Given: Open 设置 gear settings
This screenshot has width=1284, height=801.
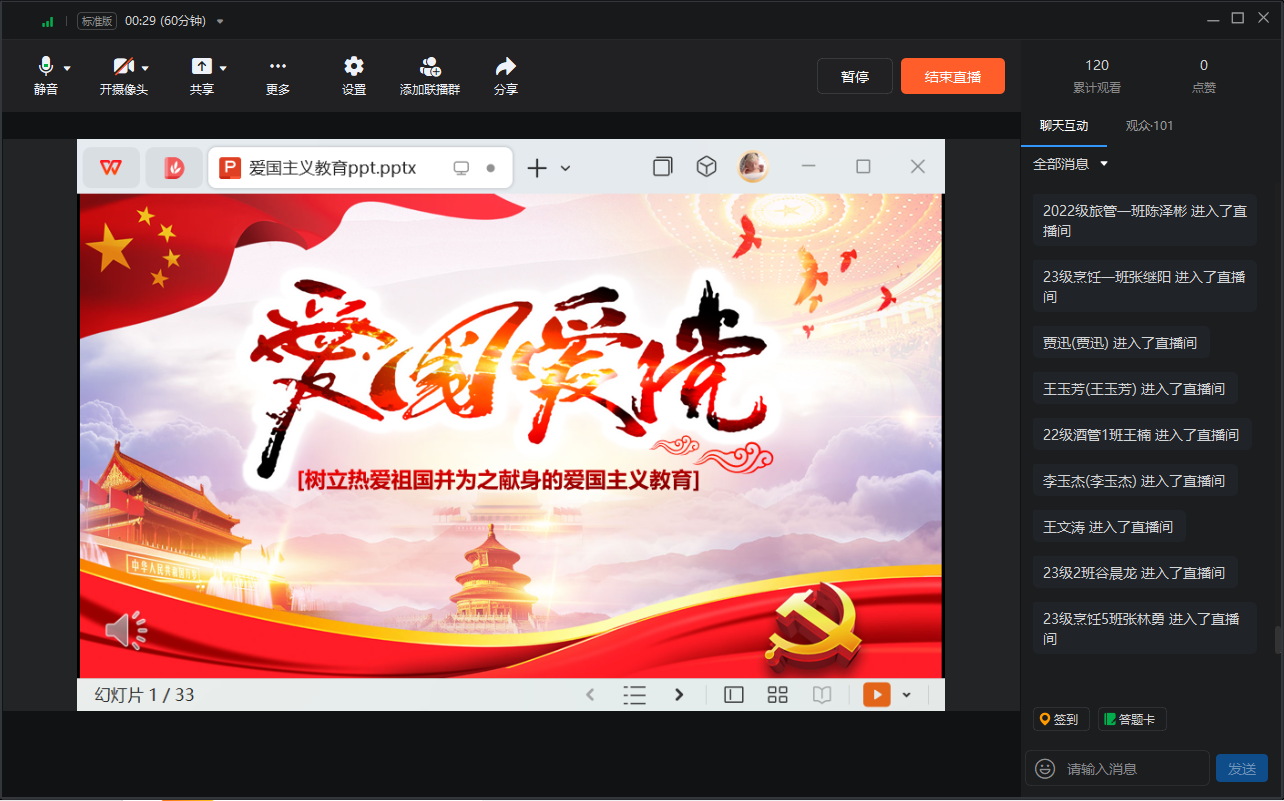Looking at the screenshot, I should click(x=354, y=67).
